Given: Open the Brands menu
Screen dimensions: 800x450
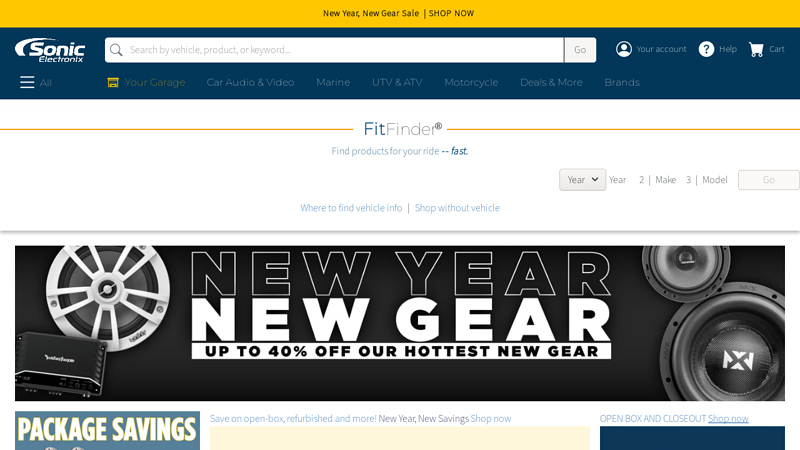Looking at the screenshot, I should [621, 82].
